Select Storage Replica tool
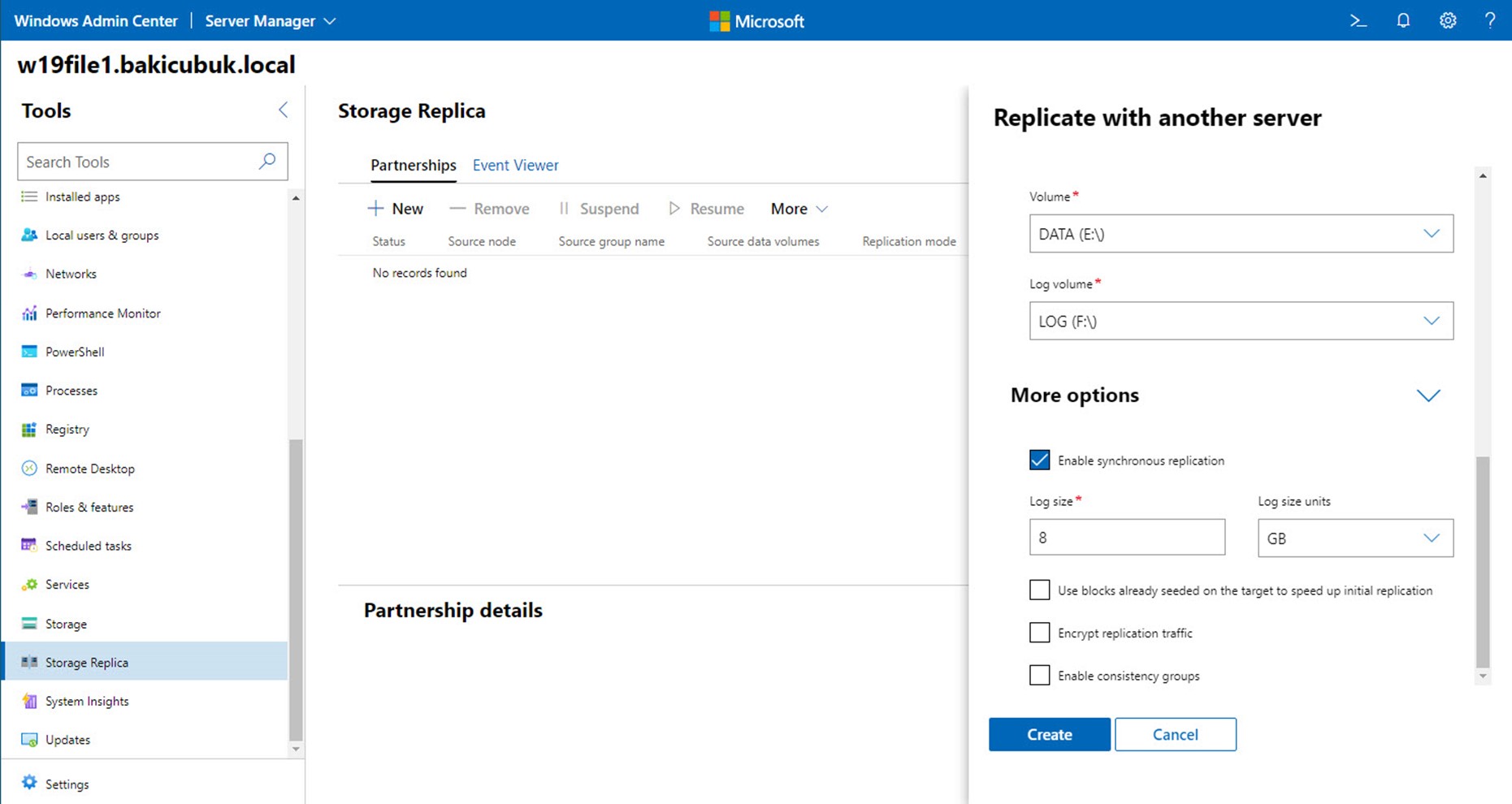The width and height of the screenshot is (1512, 804). (x=146, y=662)
